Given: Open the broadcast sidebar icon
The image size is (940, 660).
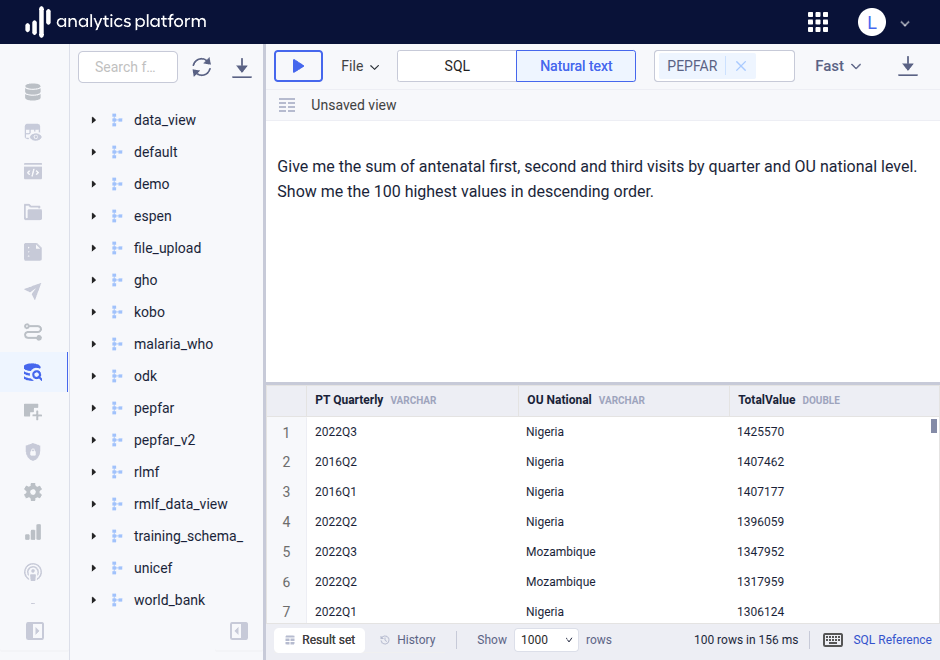Looking at the screenshot, I should click(x=33, y=572).
